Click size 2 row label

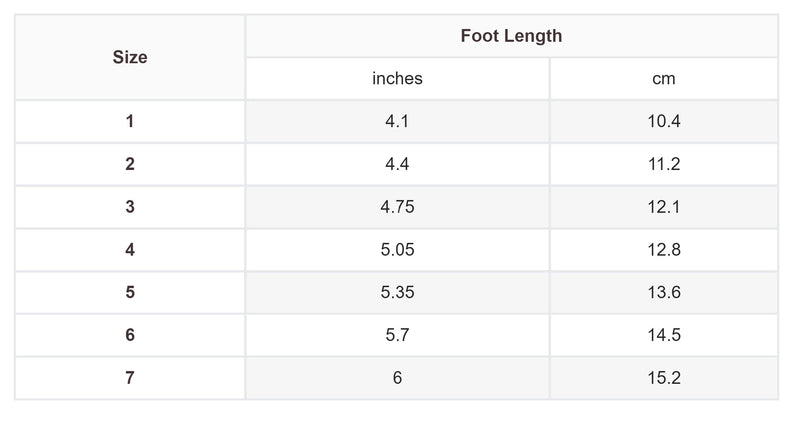(x=130, y=165)
